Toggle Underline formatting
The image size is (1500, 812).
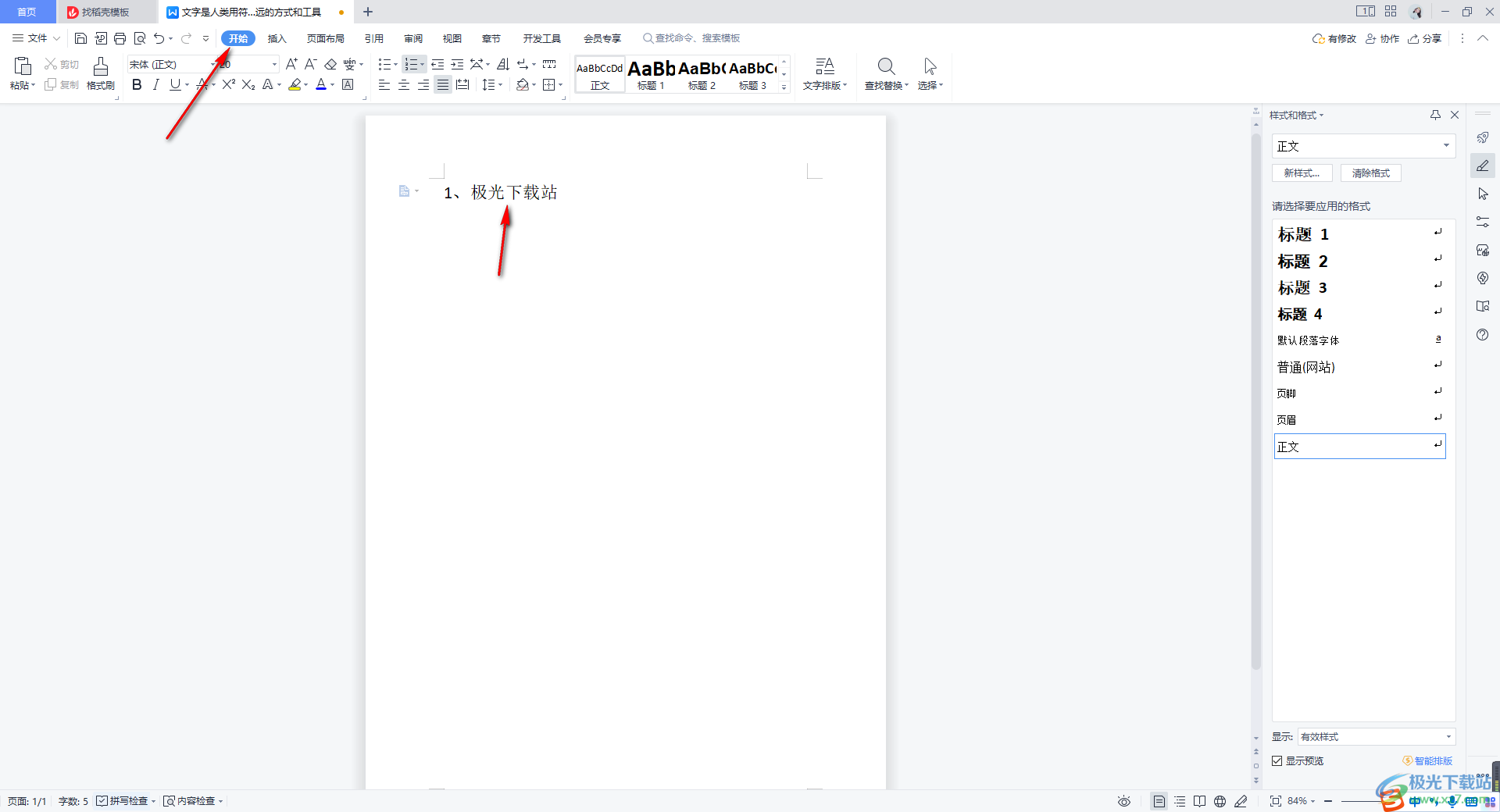tap(175, 84)
